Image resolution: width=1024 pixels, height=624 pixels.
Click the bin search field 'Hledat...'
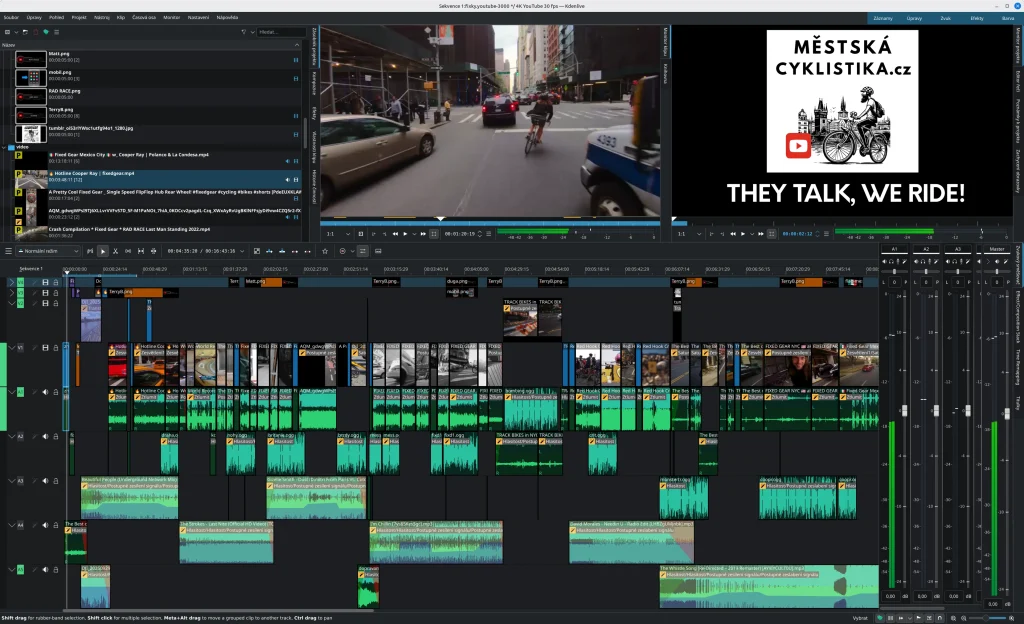tap(280, 32)
